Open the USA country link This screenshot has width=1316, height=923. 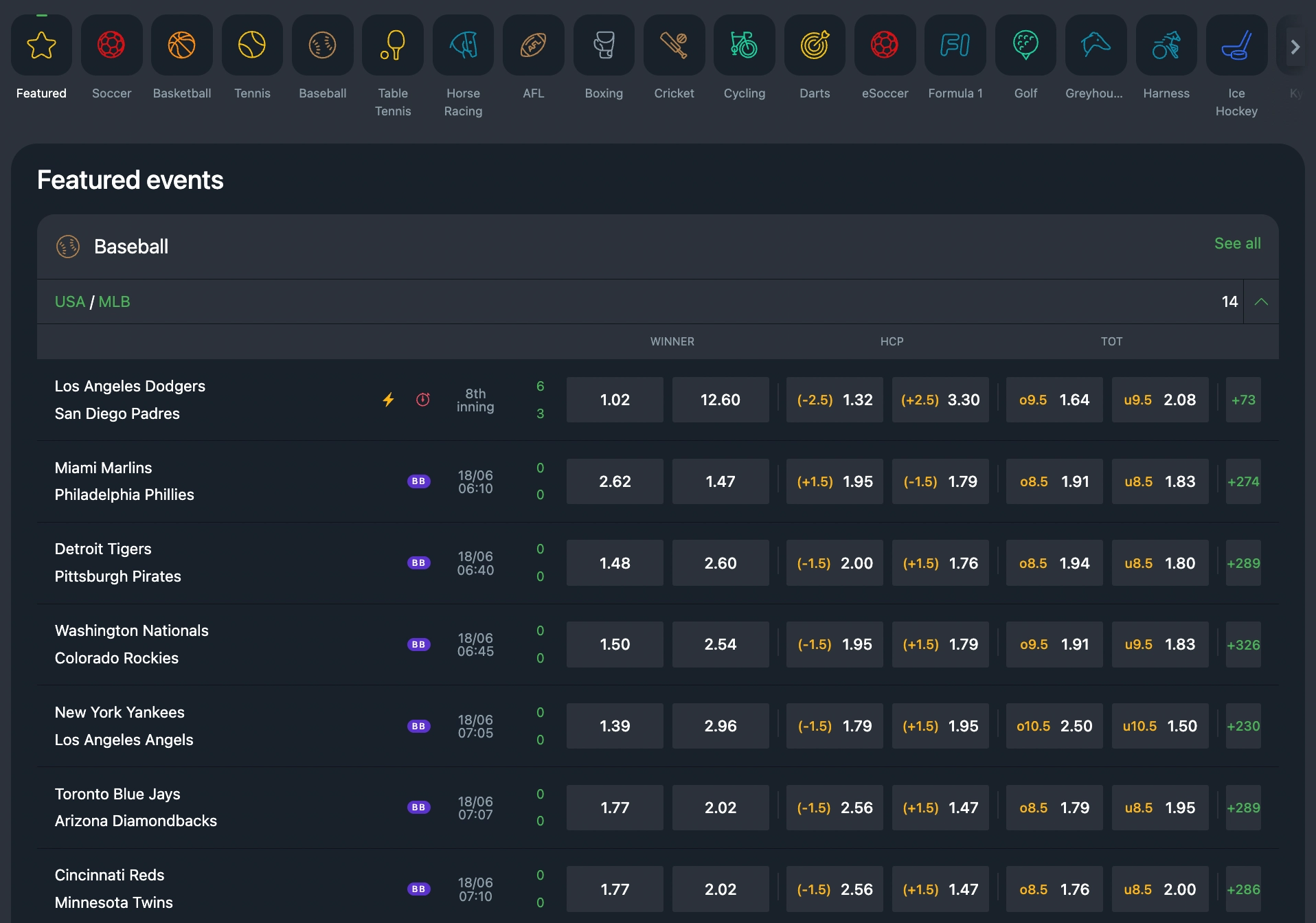click(70, 301)
